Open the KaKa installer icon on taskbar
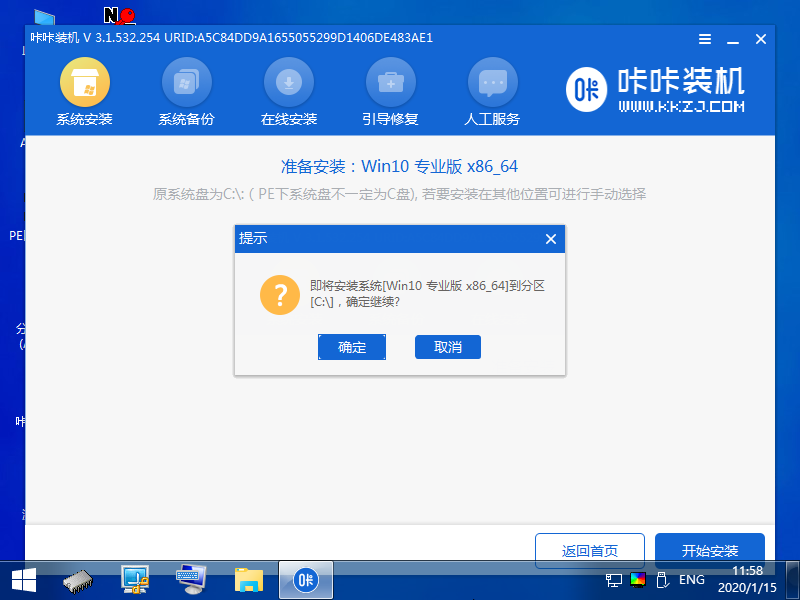Screen dimensions: 800x600 tap(305, 579)
